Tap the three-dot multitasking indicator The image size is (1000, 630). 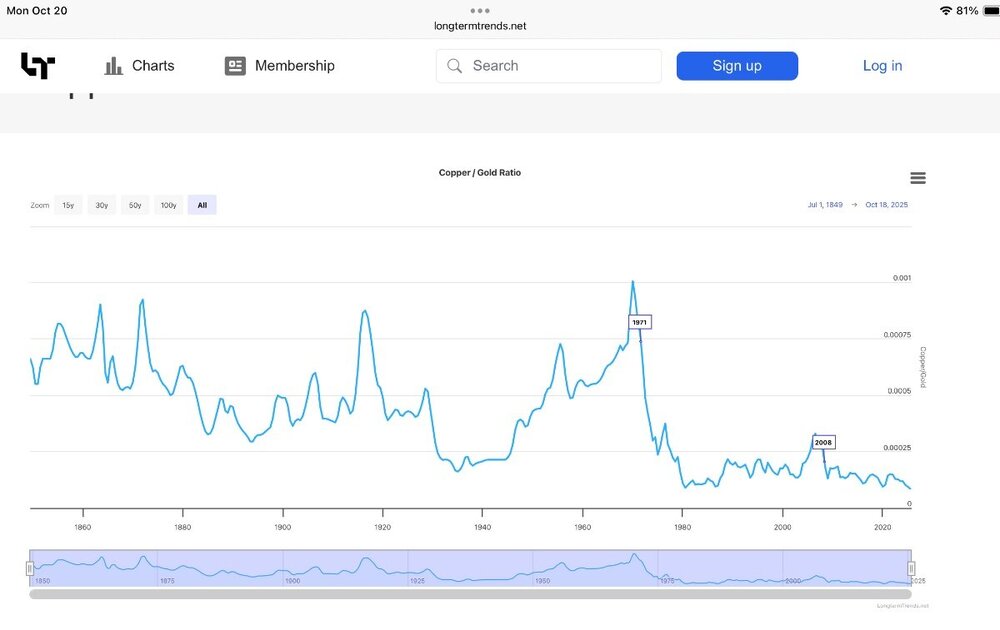(x=480, y=11)
